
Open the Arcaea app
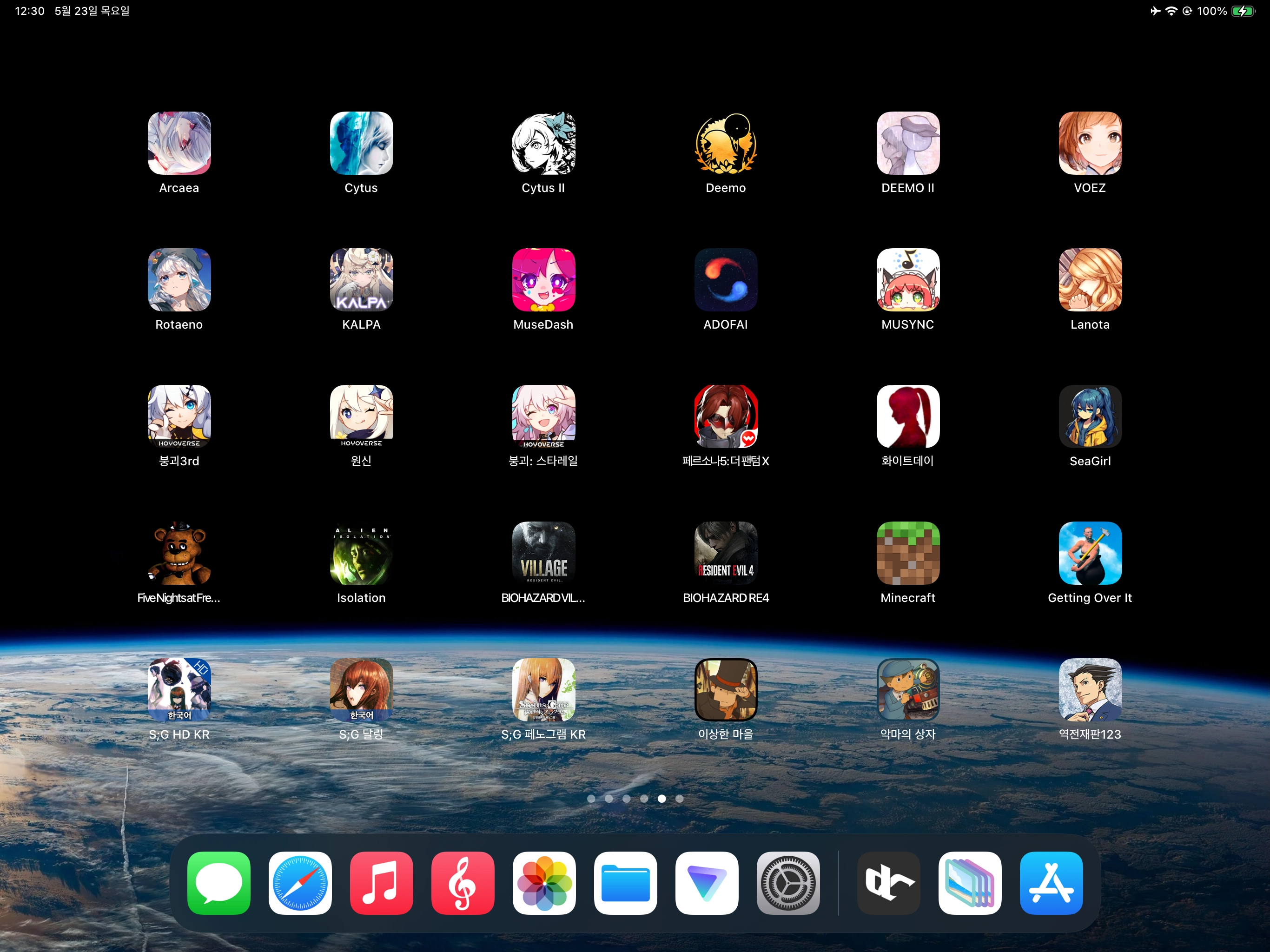click(x=179, y=143)
